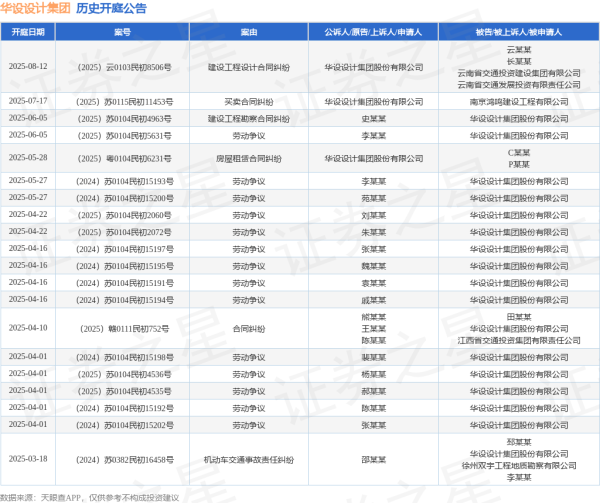Select case number (2025) 苏0104民初4535号
This screenshot has height=503, width=600.
(124, 391)
